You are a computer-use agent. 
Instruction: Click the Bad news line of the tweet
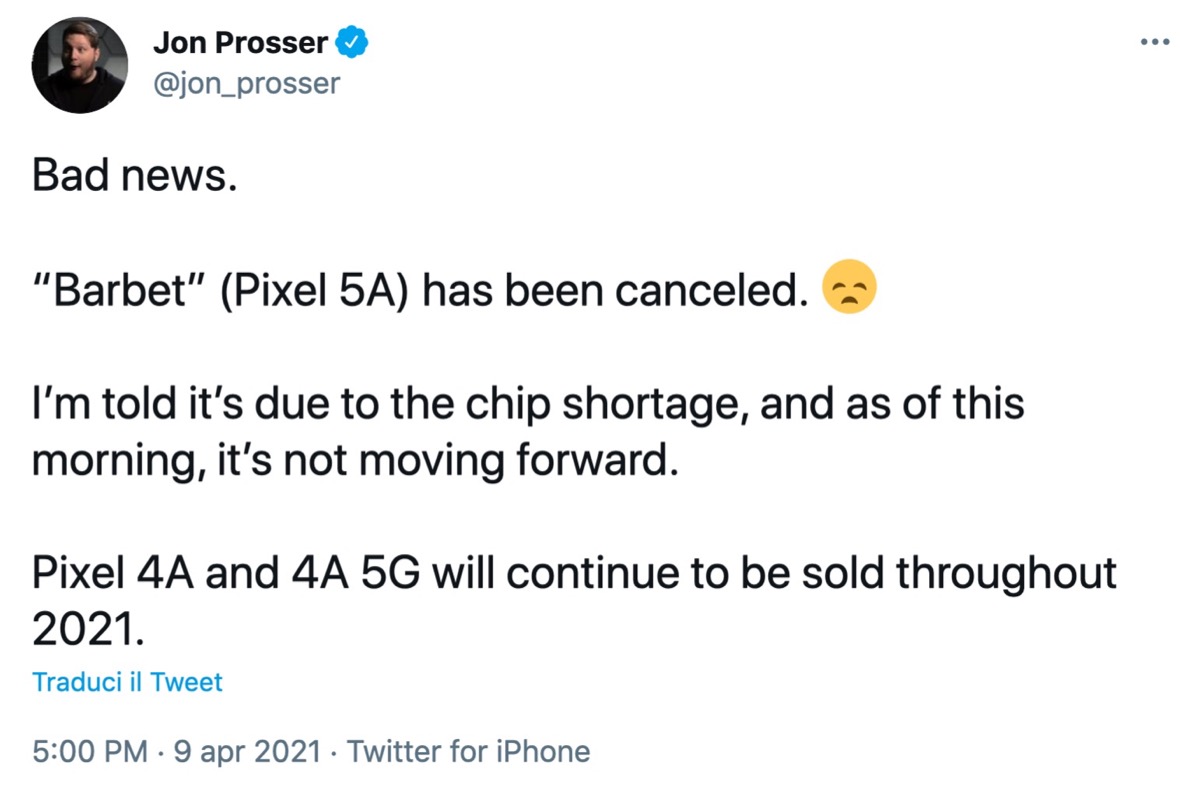[x=135, y=174]
